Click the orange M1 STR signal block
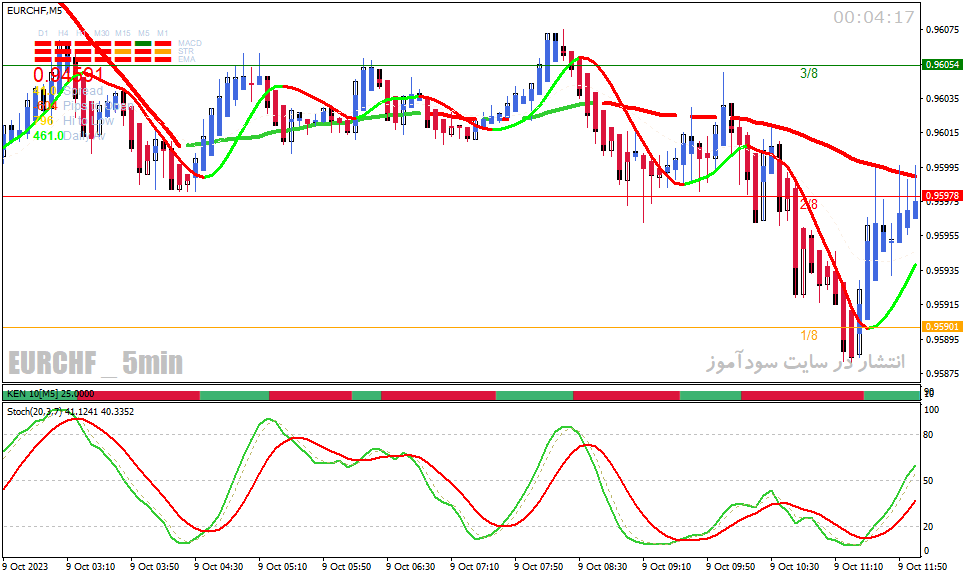The image size is (966, 578). click(163, 52)
